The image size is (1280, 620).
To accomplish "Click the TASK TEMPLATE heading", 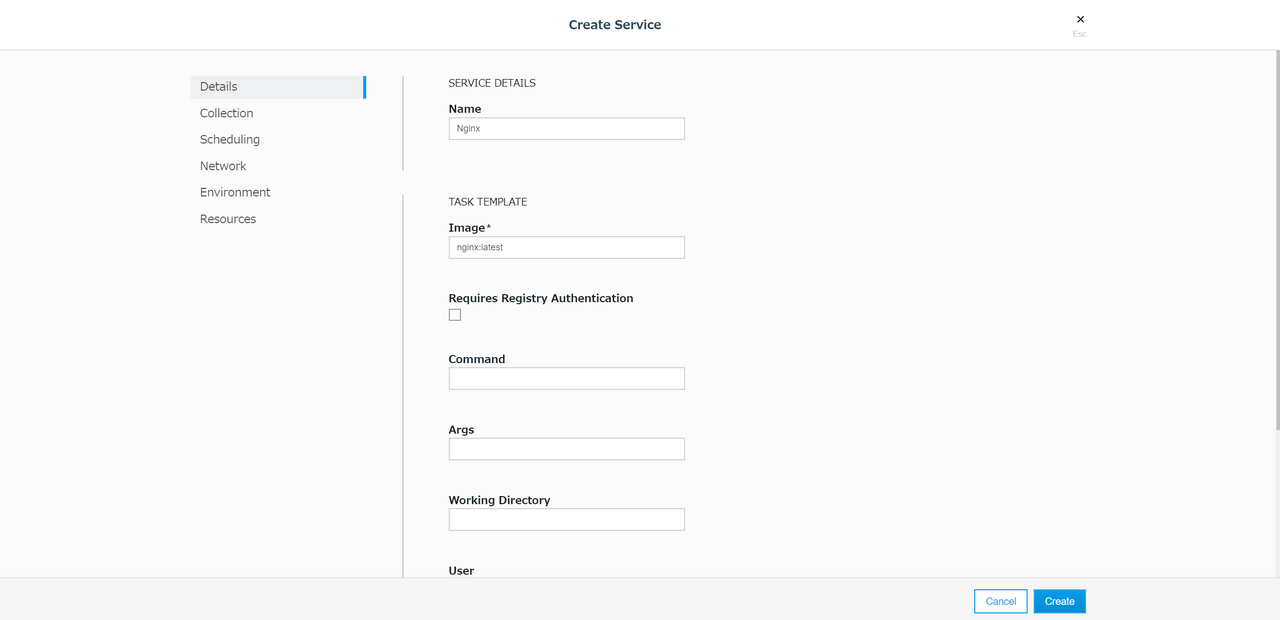I will pos(488,202).
